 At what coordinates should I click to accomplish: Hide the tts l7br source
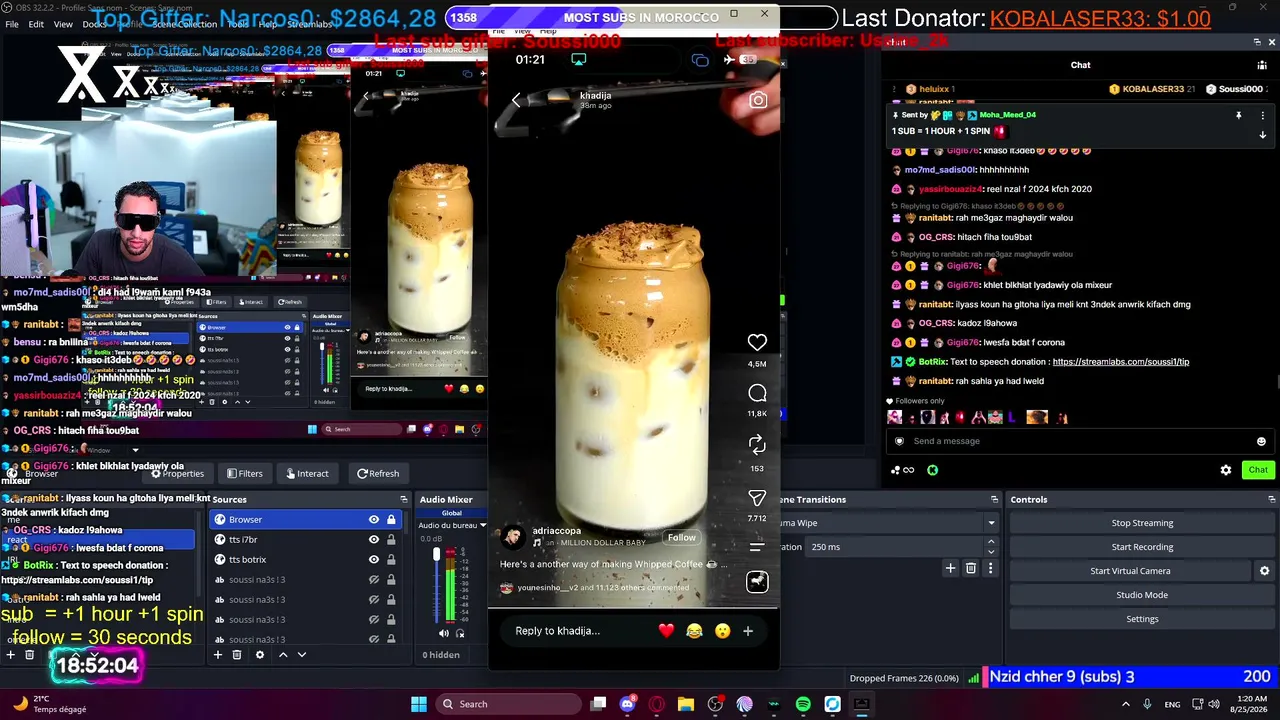374,540
